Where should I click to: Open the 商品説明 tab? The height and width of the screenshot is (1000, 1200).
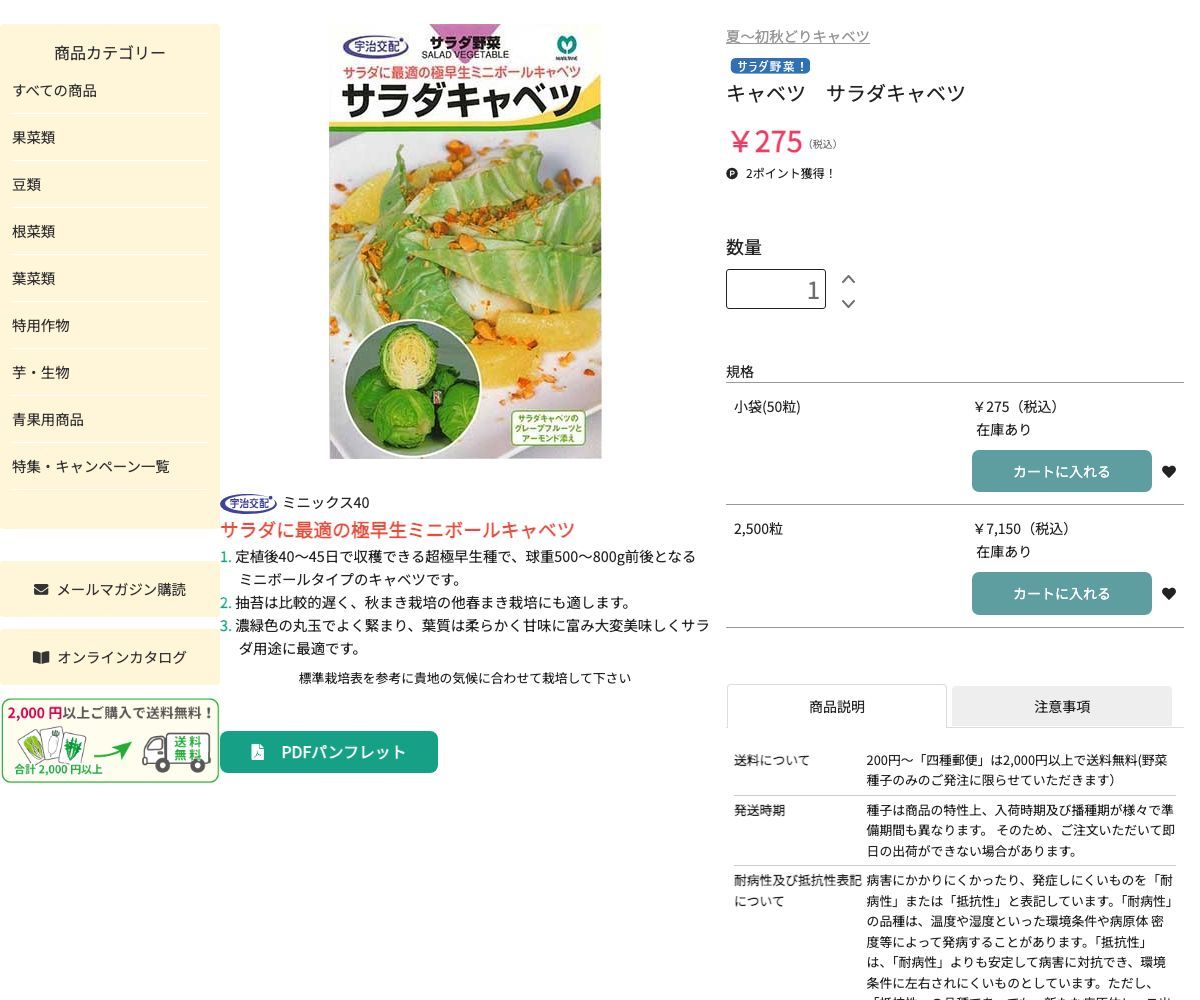coord(837,706)
